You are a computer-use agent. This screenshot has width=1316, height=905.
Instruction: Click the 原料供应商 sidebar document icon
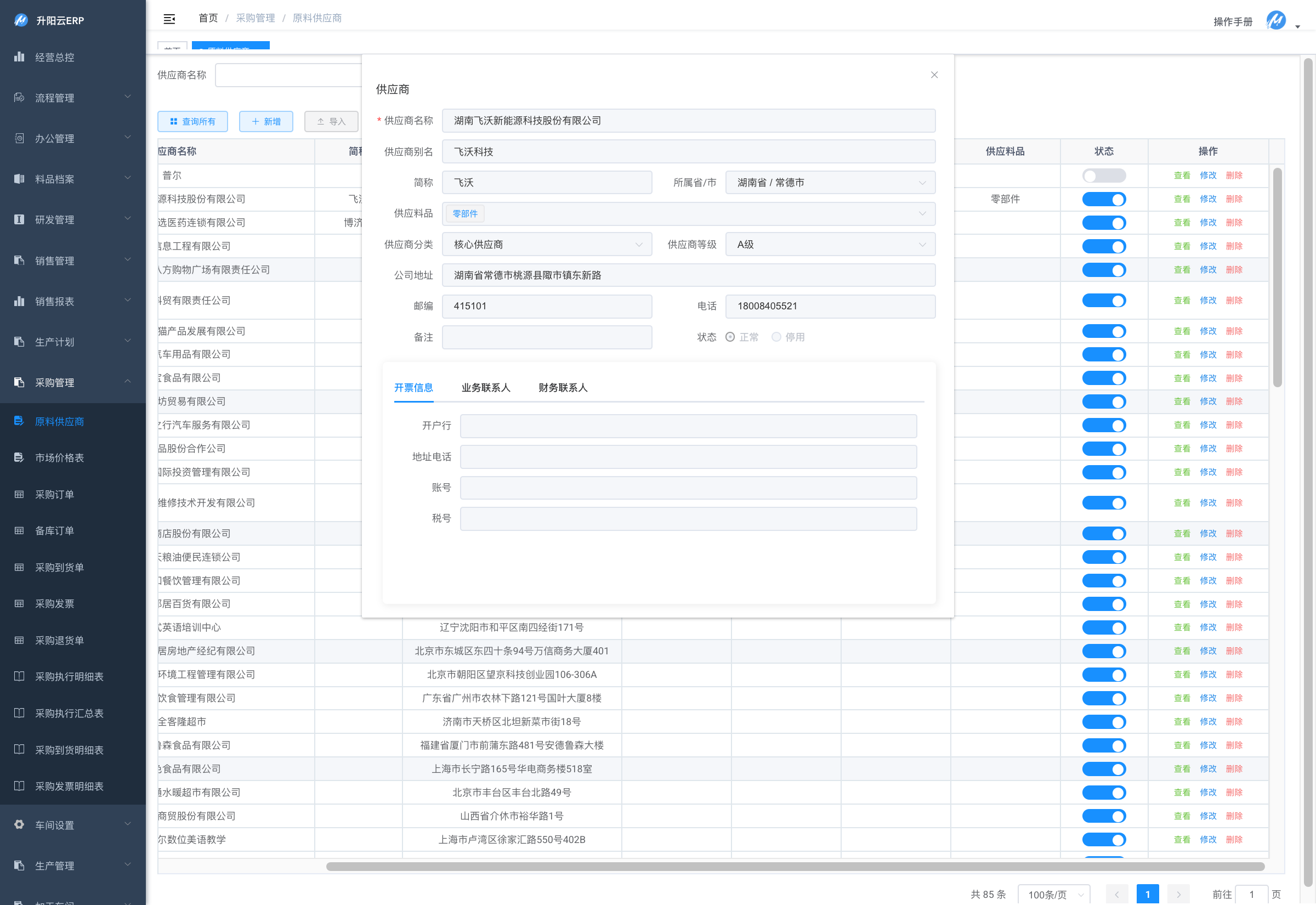[19, 421]
